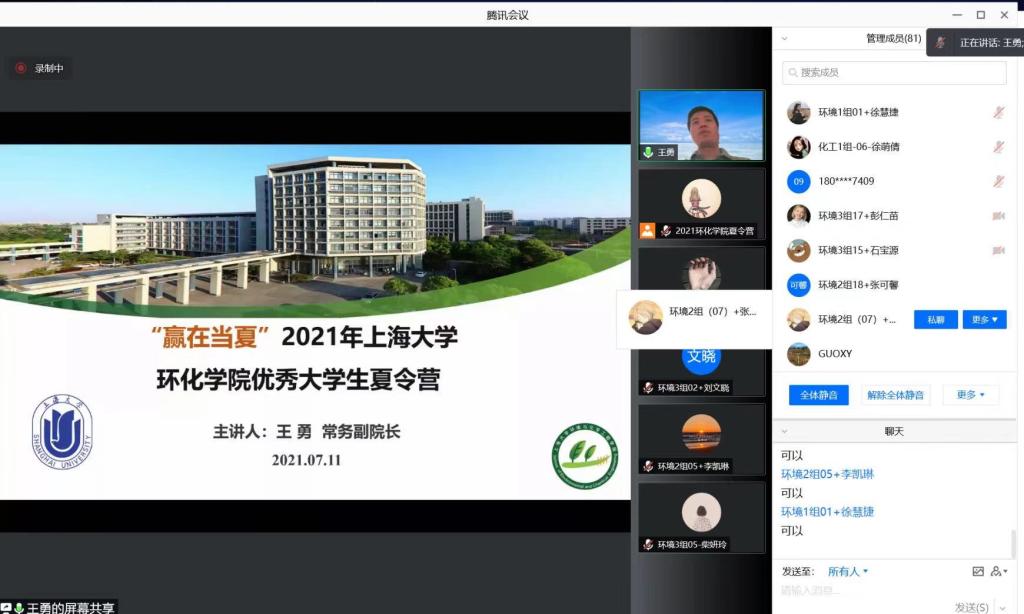Select 2021环化学院夏令营 participant tile

[x=701, y=204]
